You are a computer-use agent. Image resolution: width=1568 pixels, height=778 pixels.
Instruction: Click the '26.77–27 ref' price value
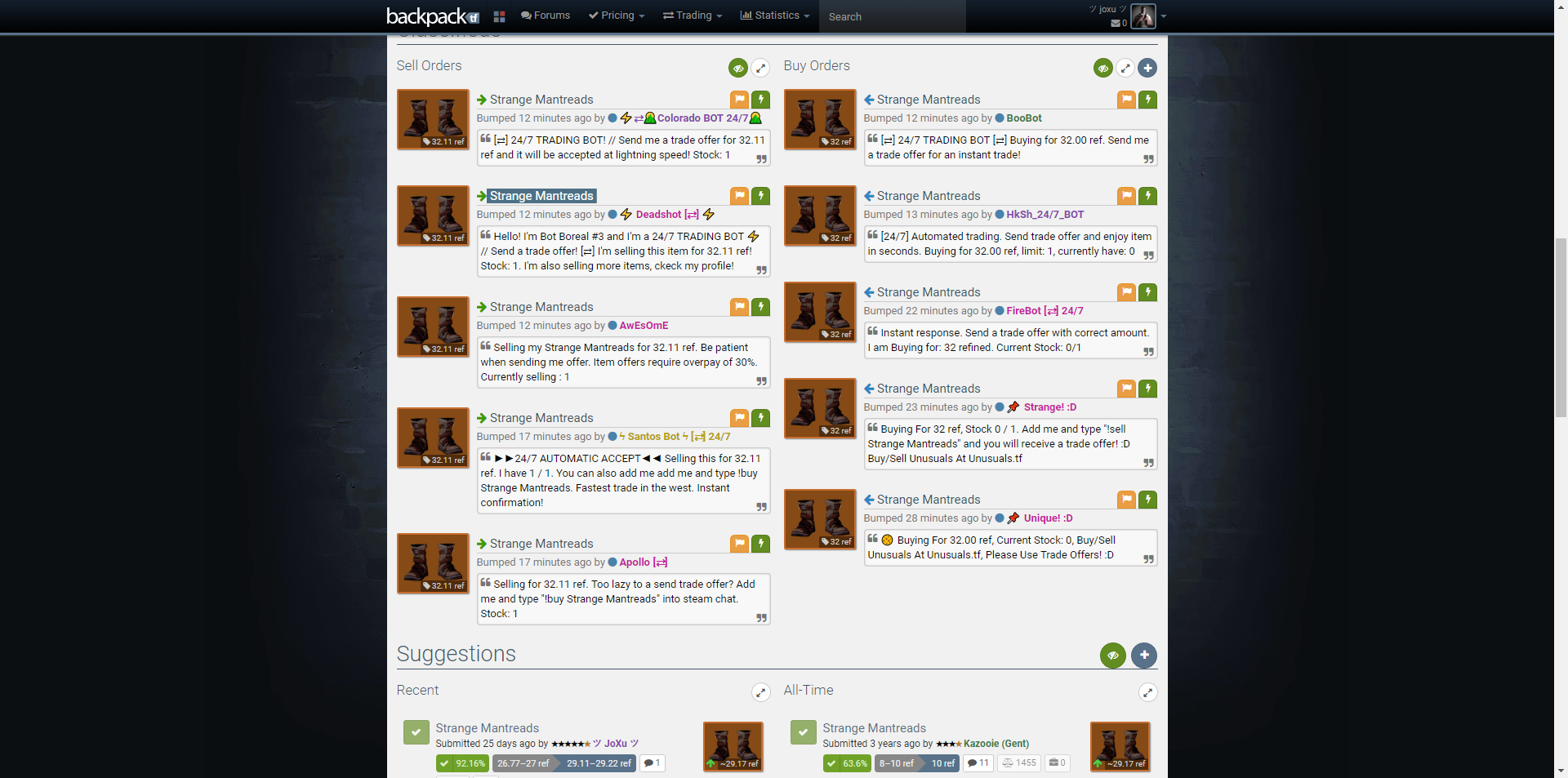point(523,763)
